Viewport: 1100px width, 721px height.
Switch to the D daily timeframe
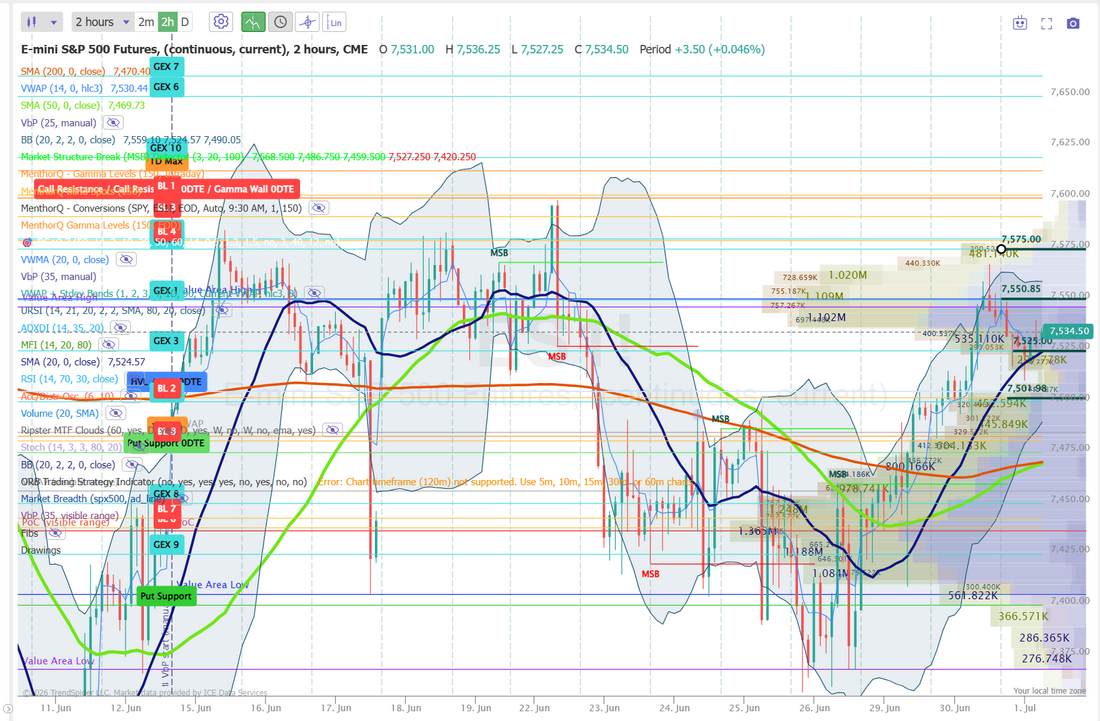(x=185, y=22)
